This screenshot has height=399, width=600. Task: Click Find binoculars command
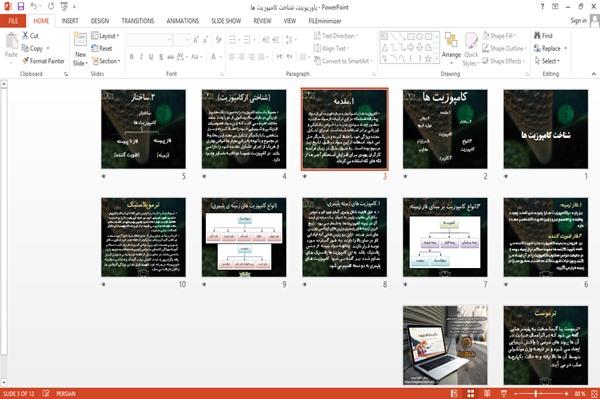point(543,36)
